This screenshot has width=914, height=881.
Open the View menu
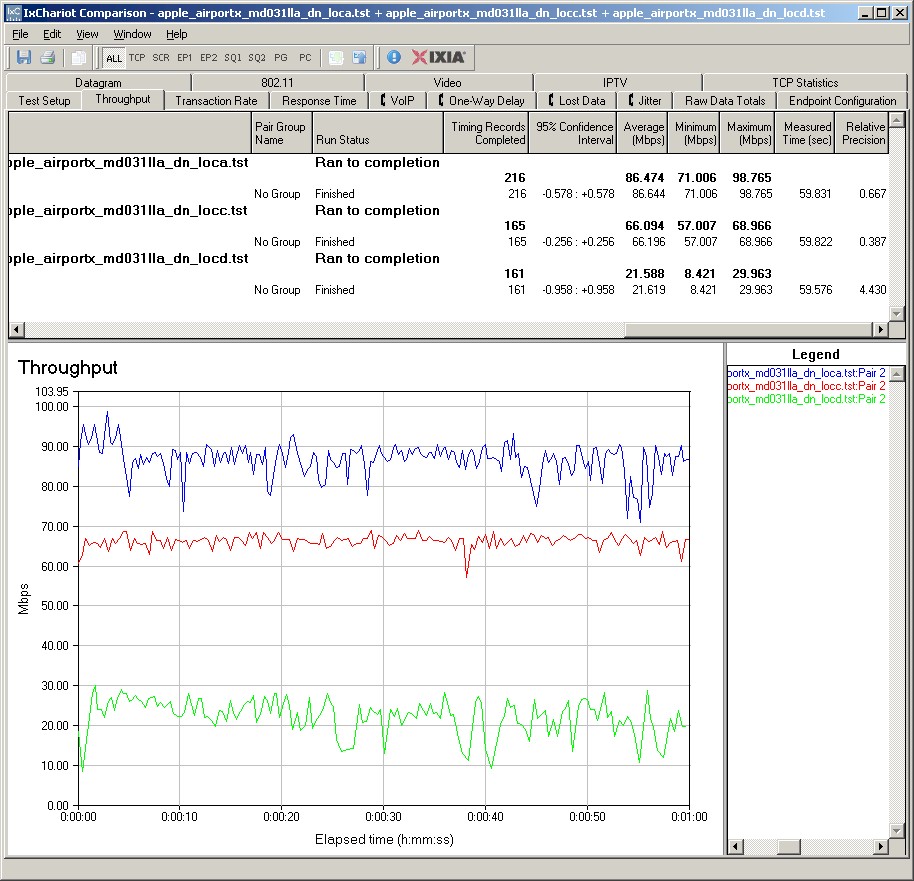point(87,34)
